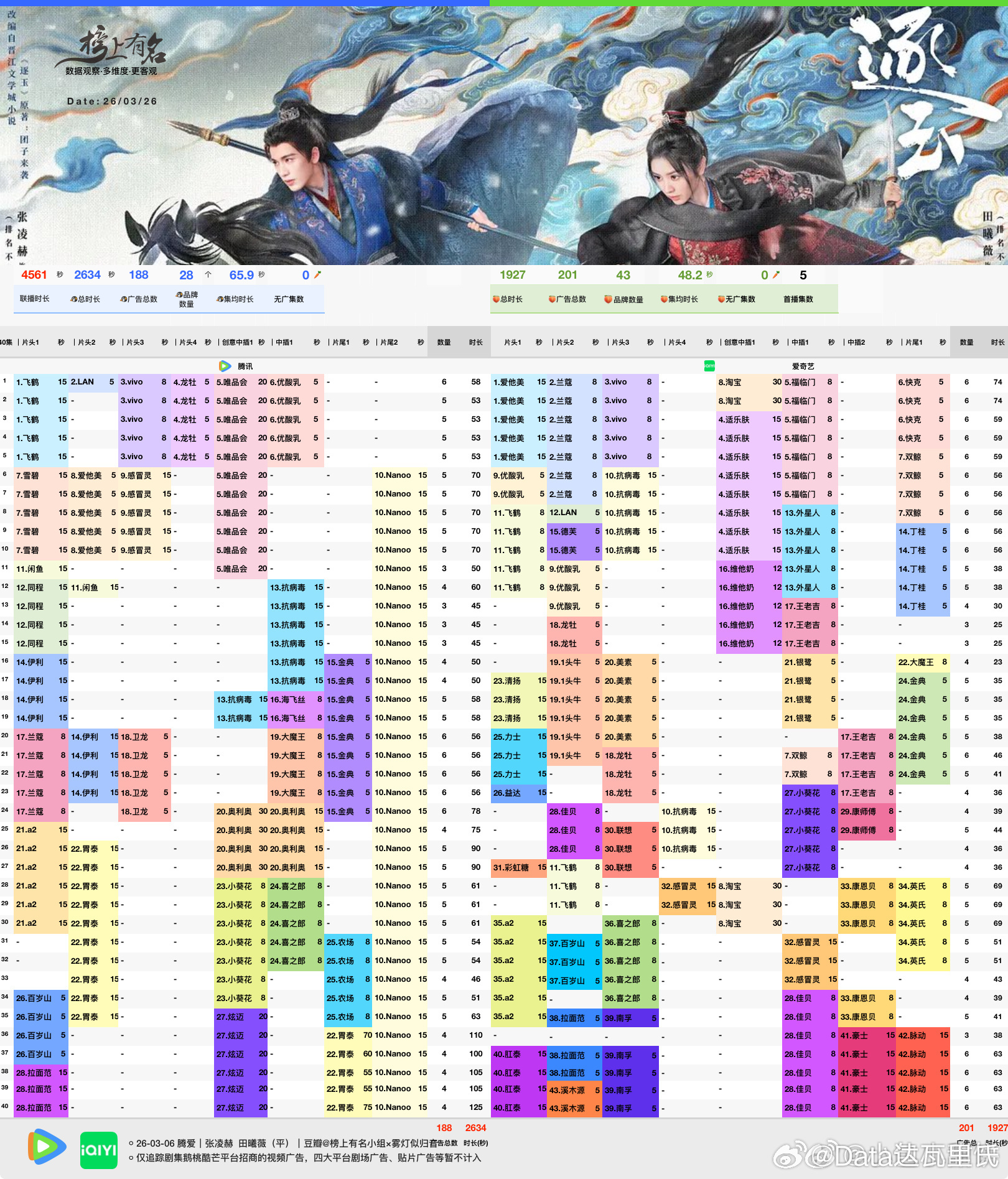The image size is (1008, 1179).
Task: Click the 78 duration value in episode 24
Action: [x=476, y=811]
